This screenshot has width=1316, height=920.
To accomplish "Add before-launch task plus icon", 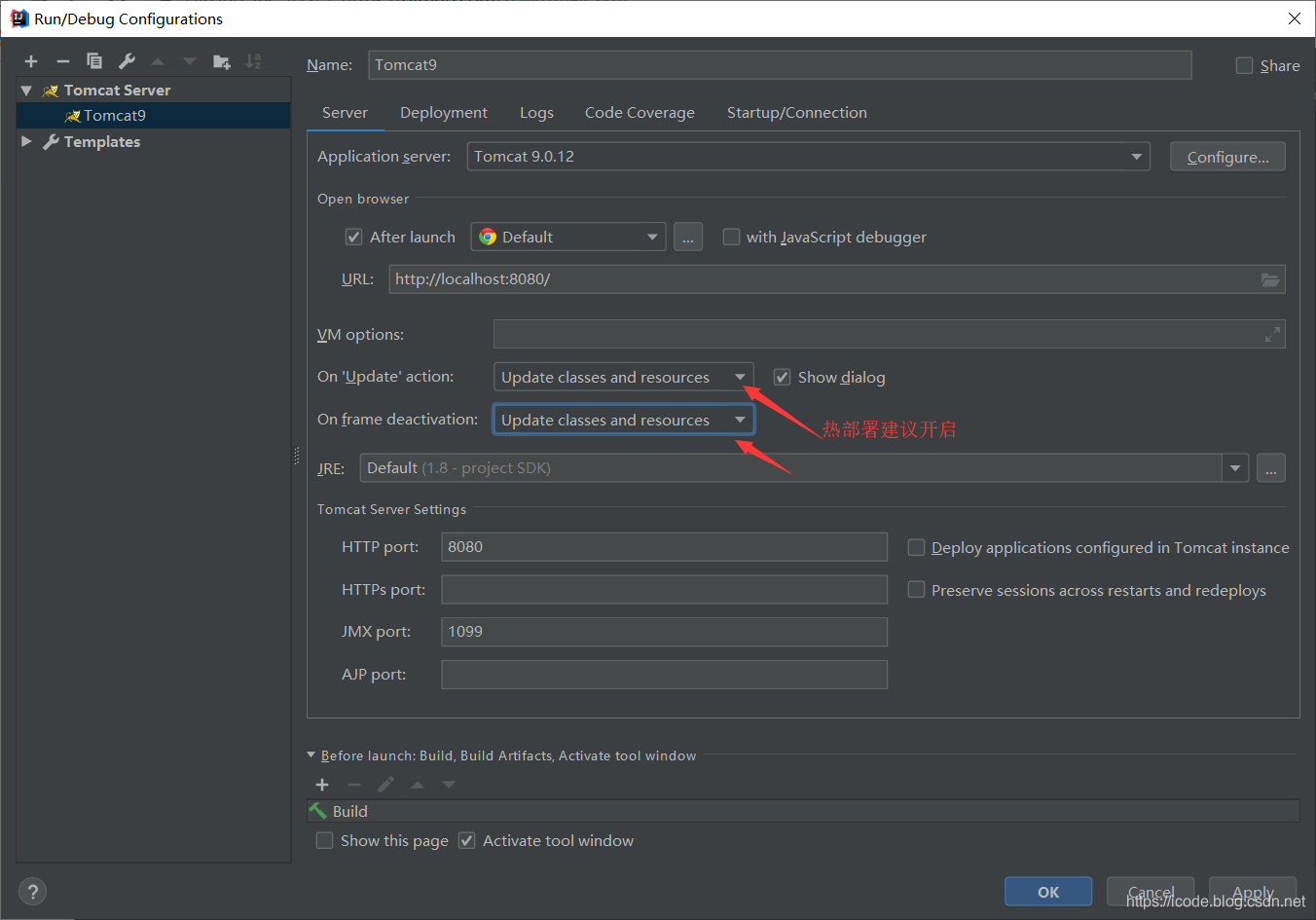I will (x=322, y=785).
